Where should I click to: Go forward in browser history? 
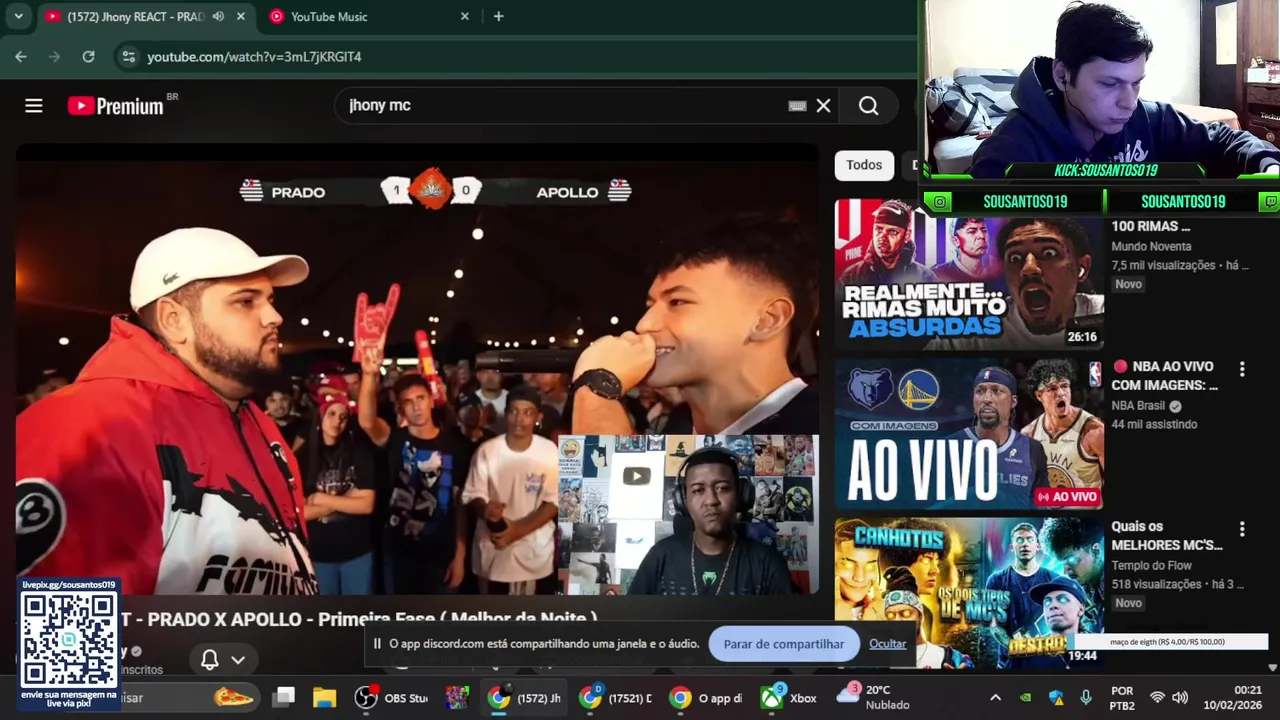pos(55,57)
